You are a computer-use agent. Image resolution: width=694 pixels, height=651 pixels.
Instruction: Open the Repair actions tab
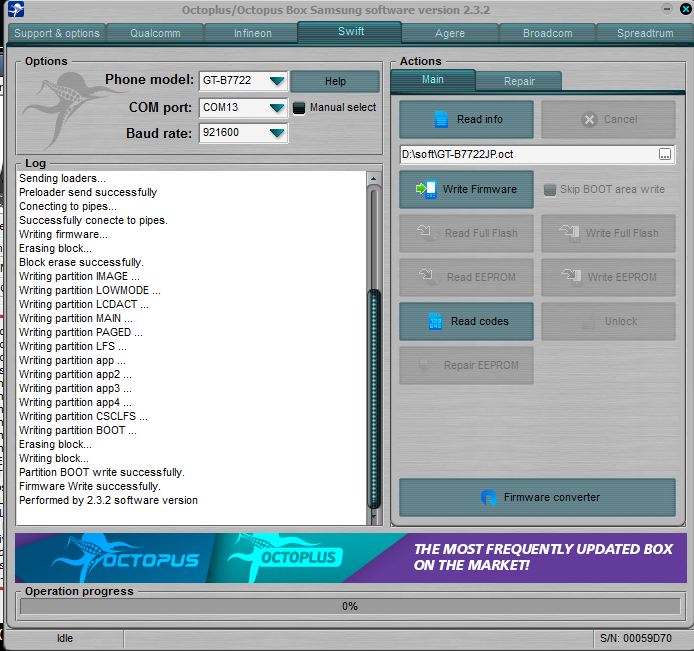pyautogui.click(x=519, y=81)
